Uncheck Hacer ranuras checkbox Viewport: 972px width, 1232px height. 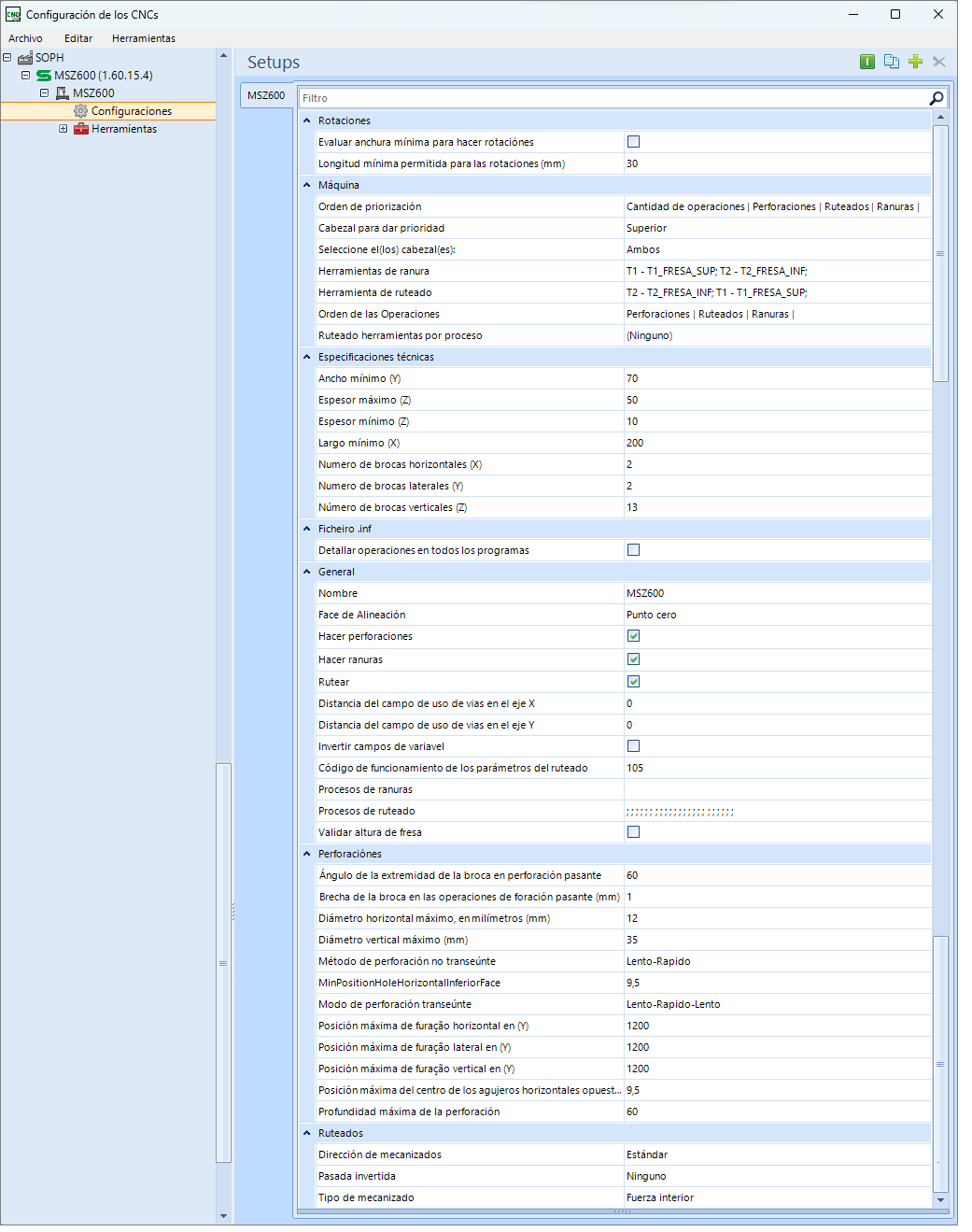click(633, 659)
